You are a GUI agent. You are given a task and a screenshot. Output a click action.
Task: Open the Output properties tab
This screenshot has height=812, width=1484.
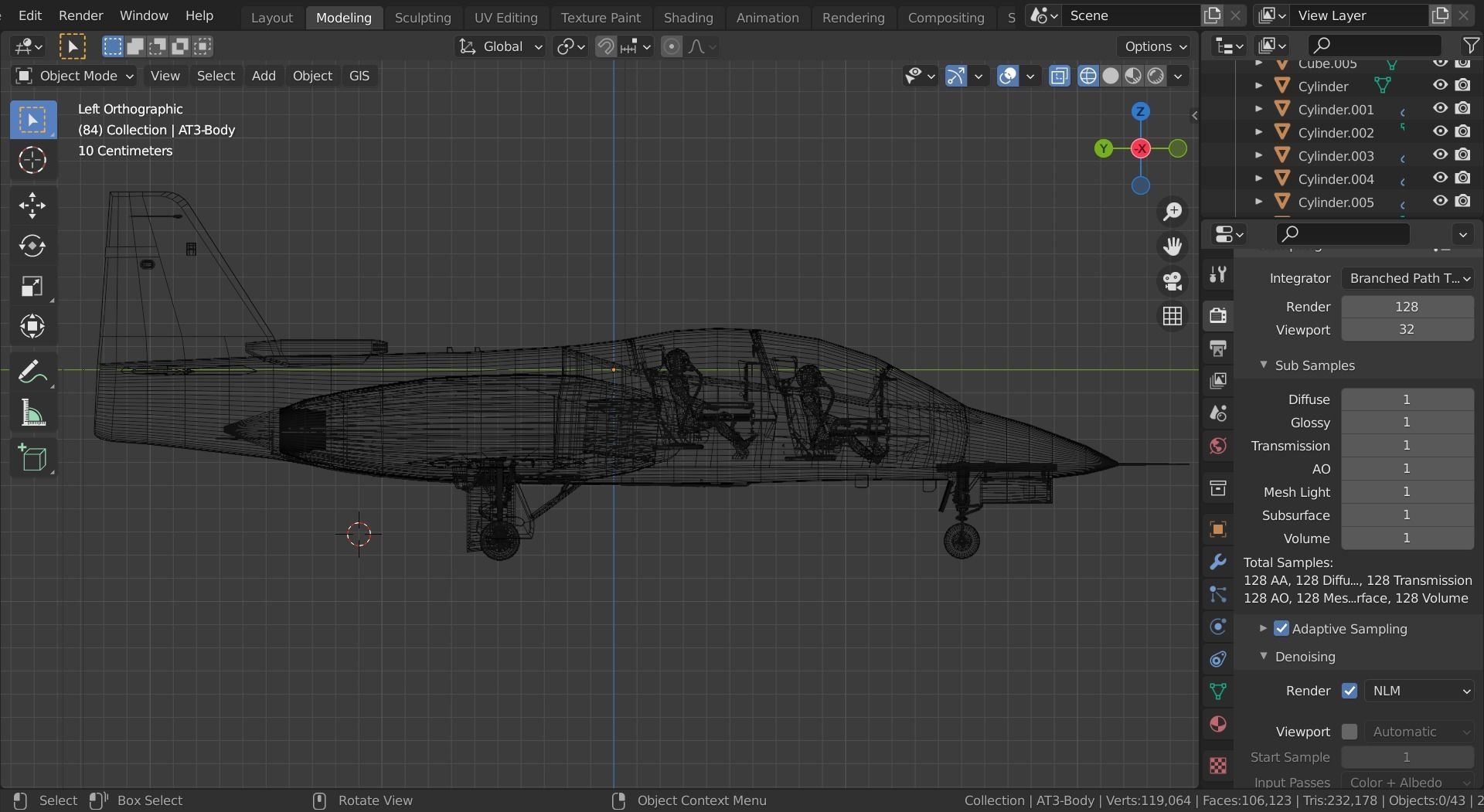(x=1218, y=348)
